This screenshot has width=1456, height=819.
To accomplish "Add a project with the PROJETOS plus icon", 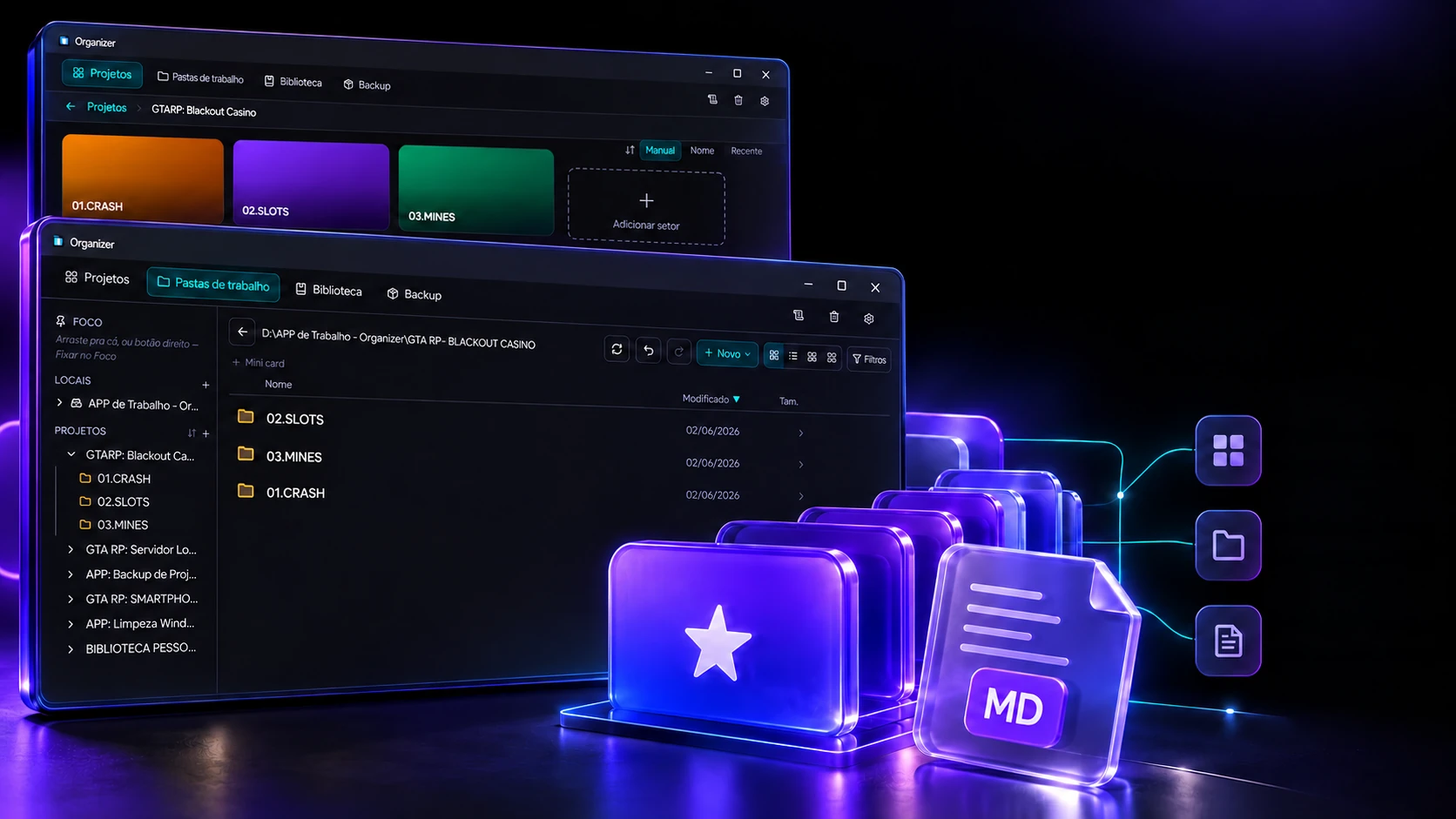I will 206,433.
